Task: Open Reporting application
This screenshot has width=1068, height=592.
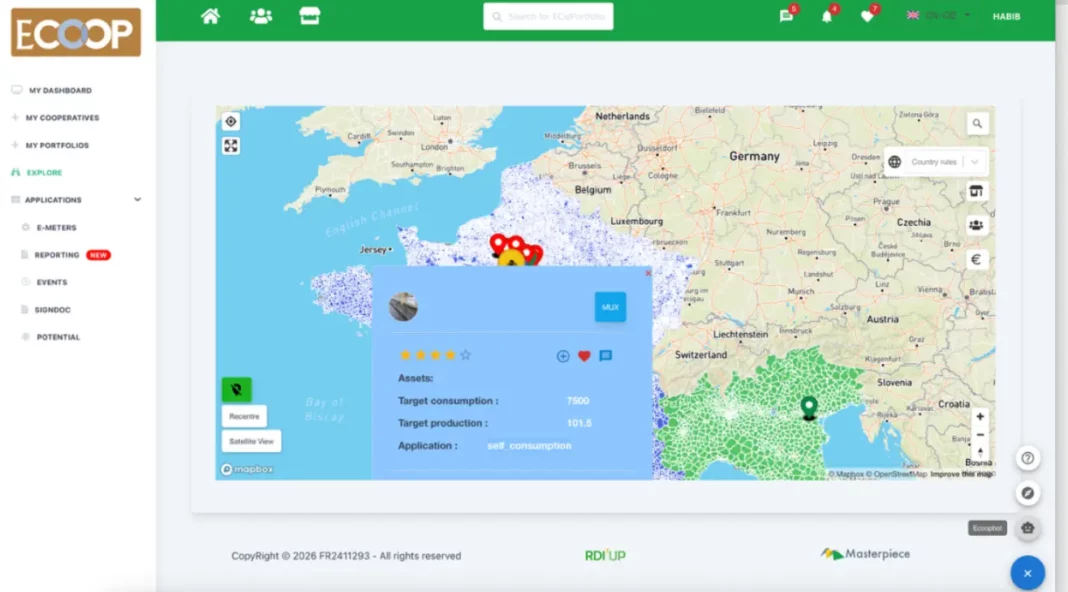Action: click(57, 255)
